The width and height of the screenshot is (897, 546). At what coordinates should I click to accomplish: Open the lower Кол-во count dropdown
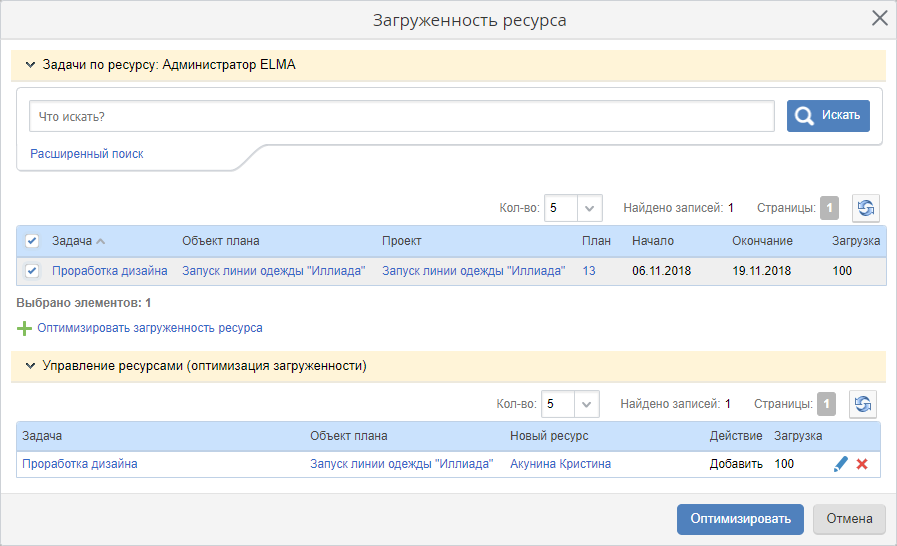(586, 404)
